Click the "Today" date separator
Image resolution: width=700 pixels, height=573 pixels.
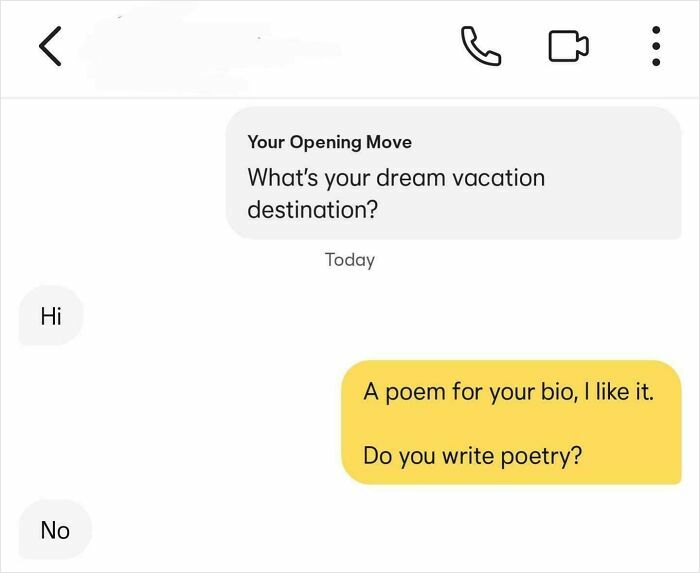coord(350,260)
